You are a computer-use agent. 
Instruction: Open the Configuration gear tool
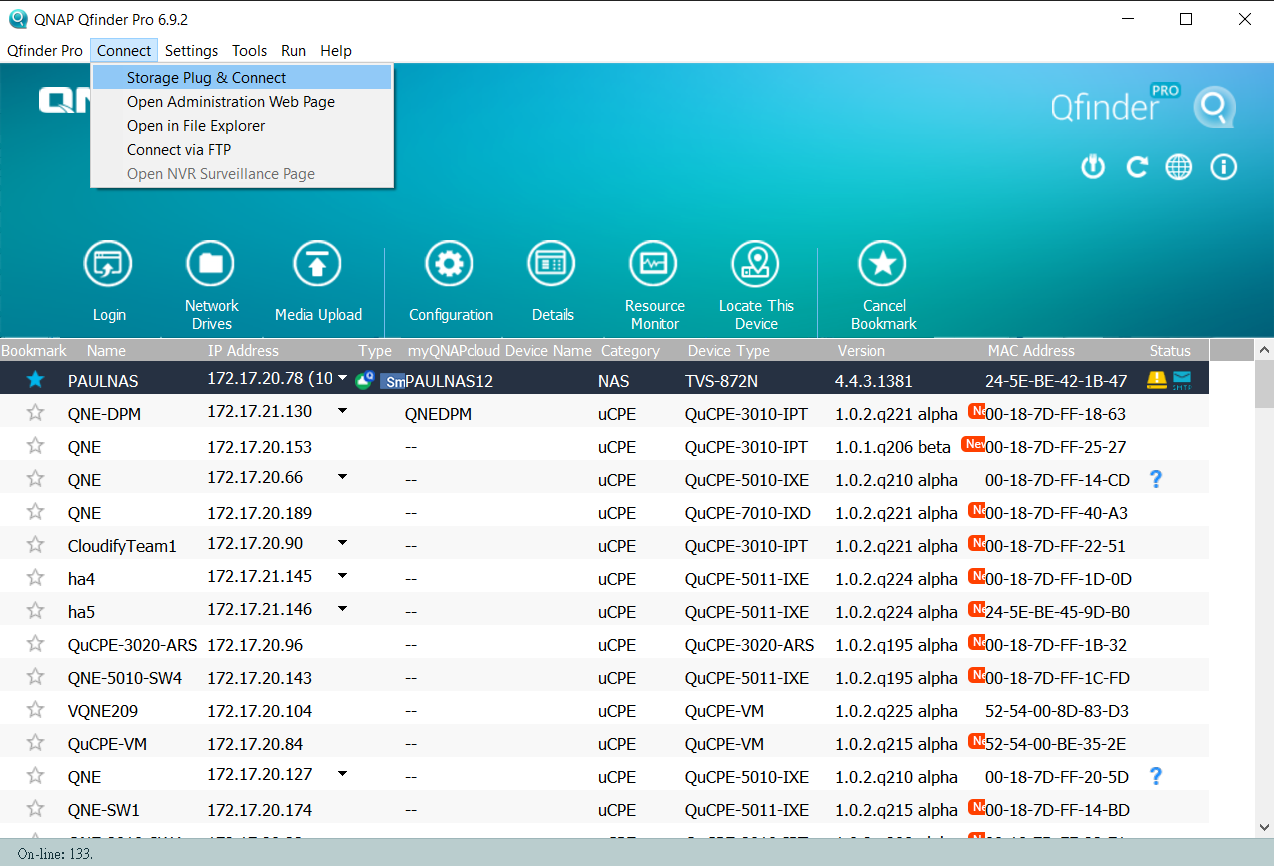(449, 264)
